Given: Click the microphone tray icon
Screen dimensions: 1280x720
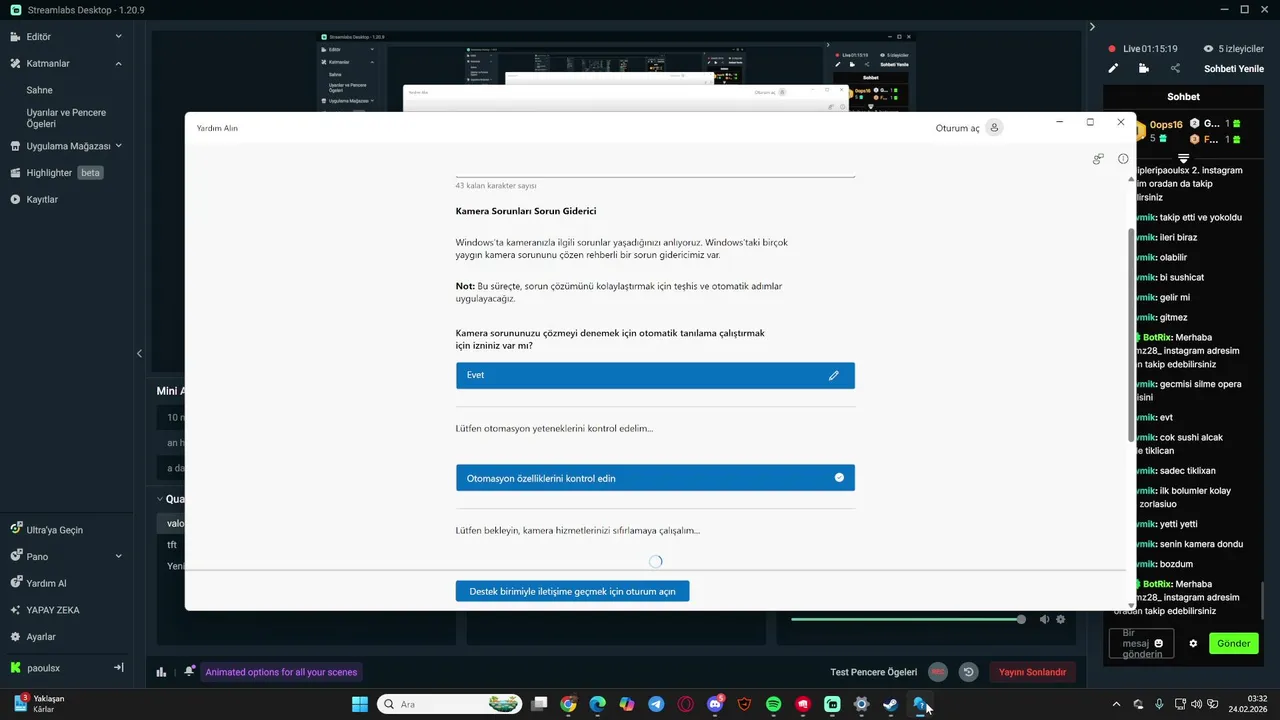Looking at the screenshot, I should tap(1159, 704).
